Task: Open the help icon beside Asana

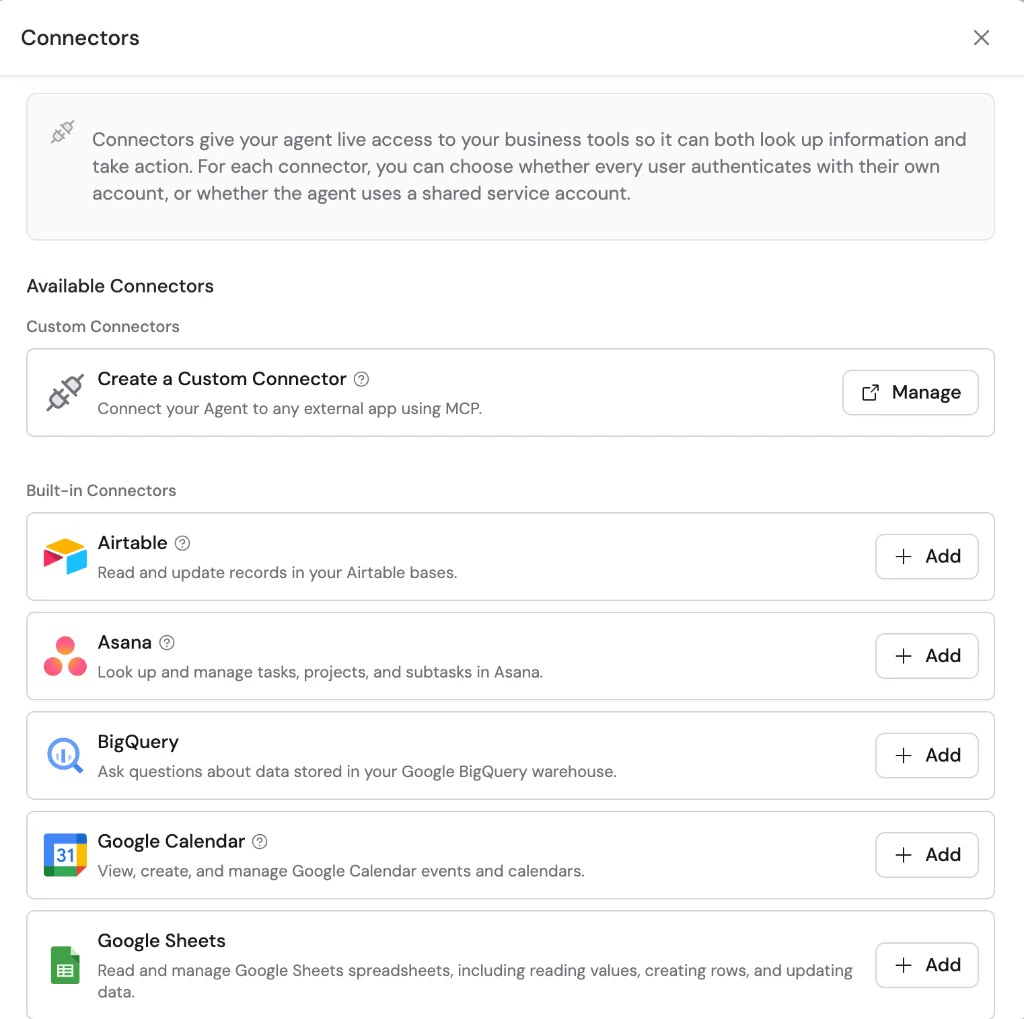Action: click(167, 642)
